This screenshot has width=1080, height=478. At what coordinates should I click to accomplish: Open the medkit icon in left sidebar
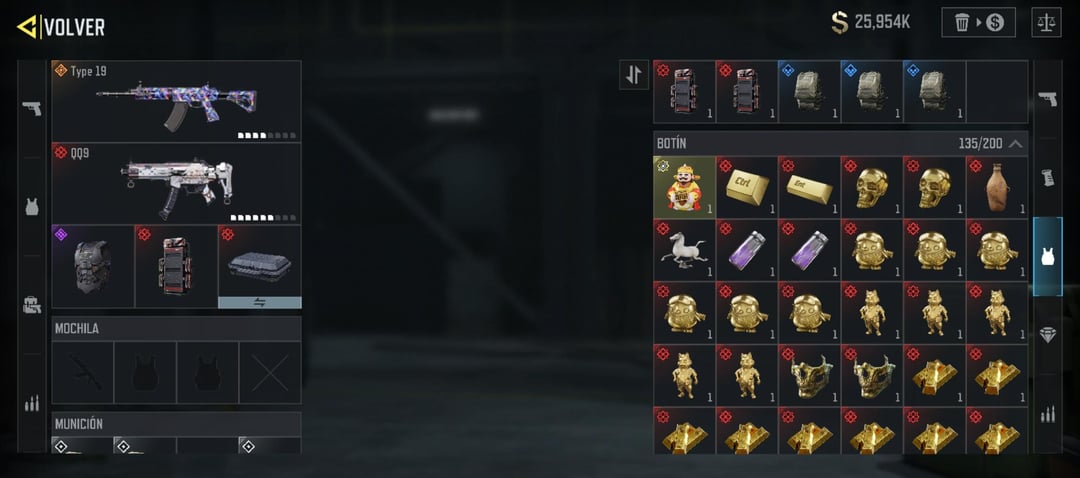[32, 305]
